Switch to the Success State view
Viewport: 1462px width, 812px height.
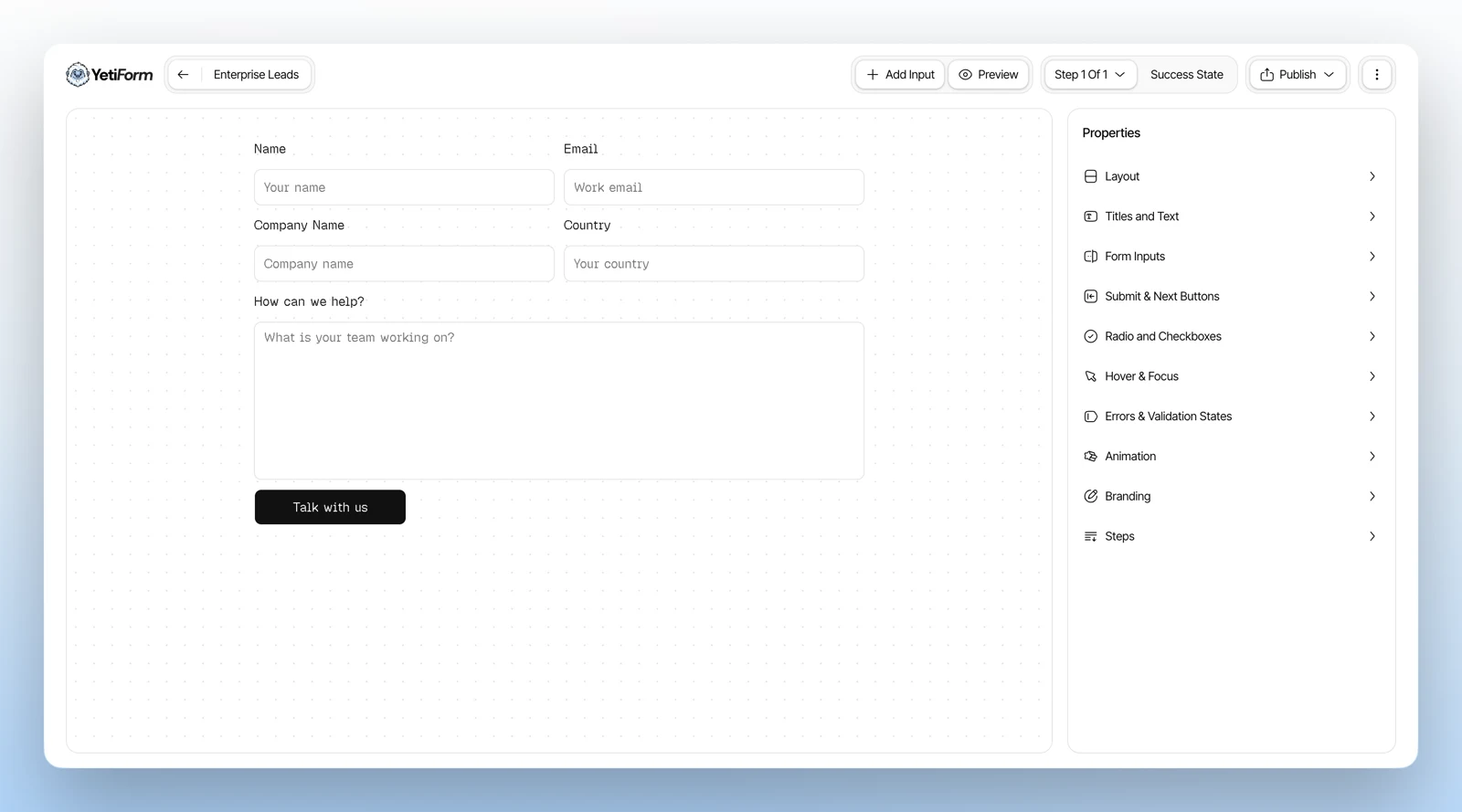pyautogui.click(x=1186, y=75)
